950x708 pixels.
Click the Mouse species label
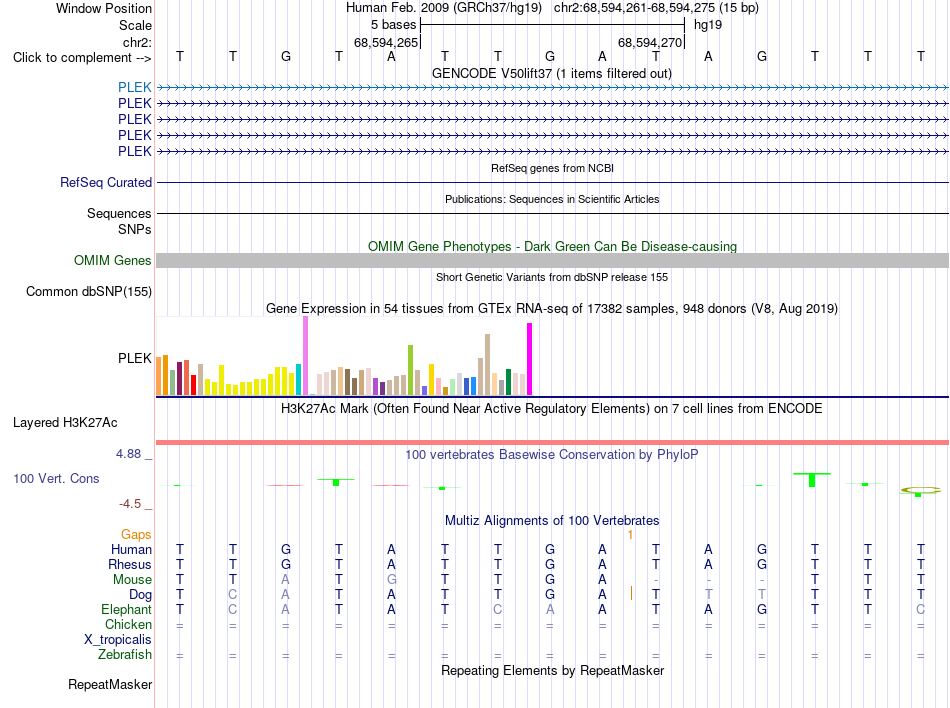click(x=132, y=580)
